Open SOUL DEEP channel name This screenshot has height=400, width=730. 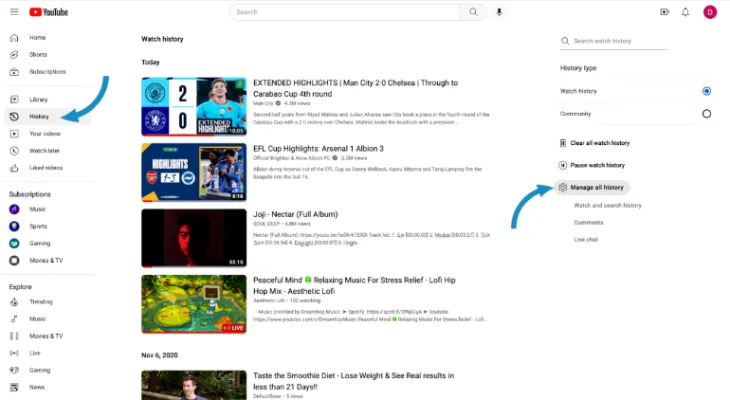click(265, 224)
